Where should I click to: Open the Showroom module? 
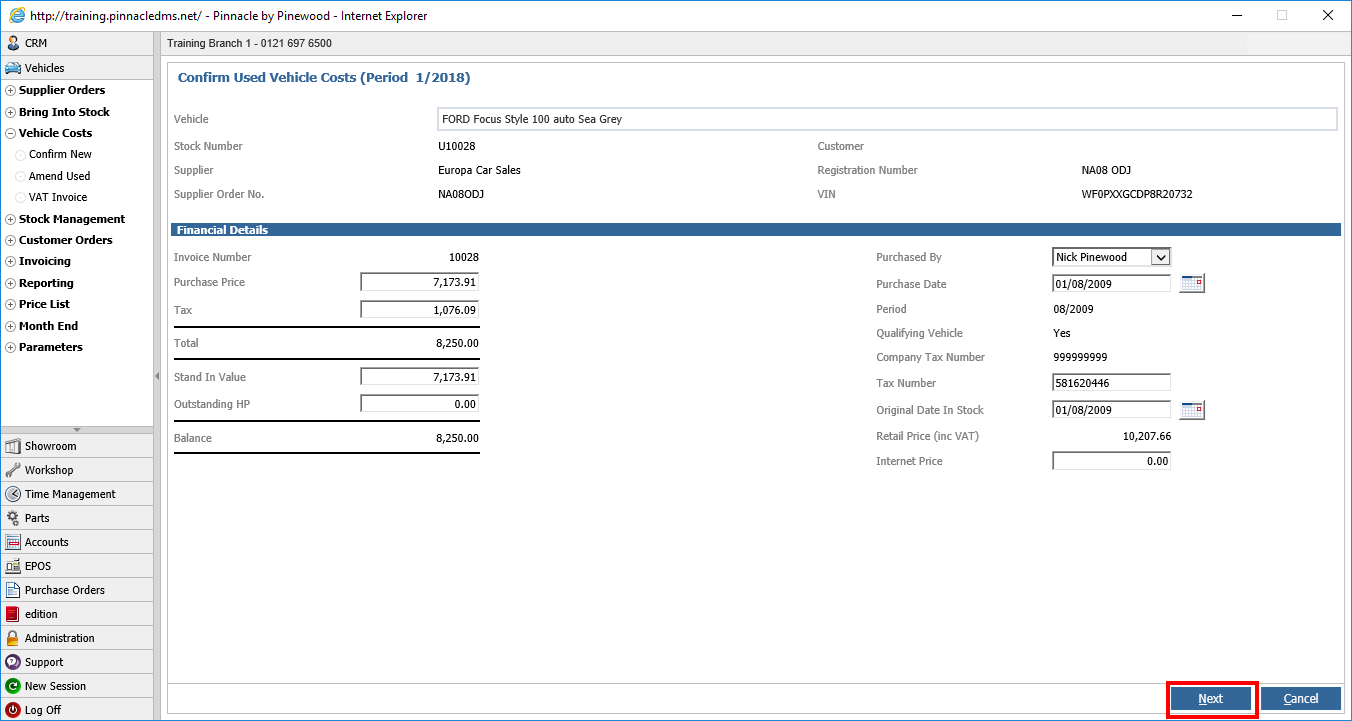77,446
